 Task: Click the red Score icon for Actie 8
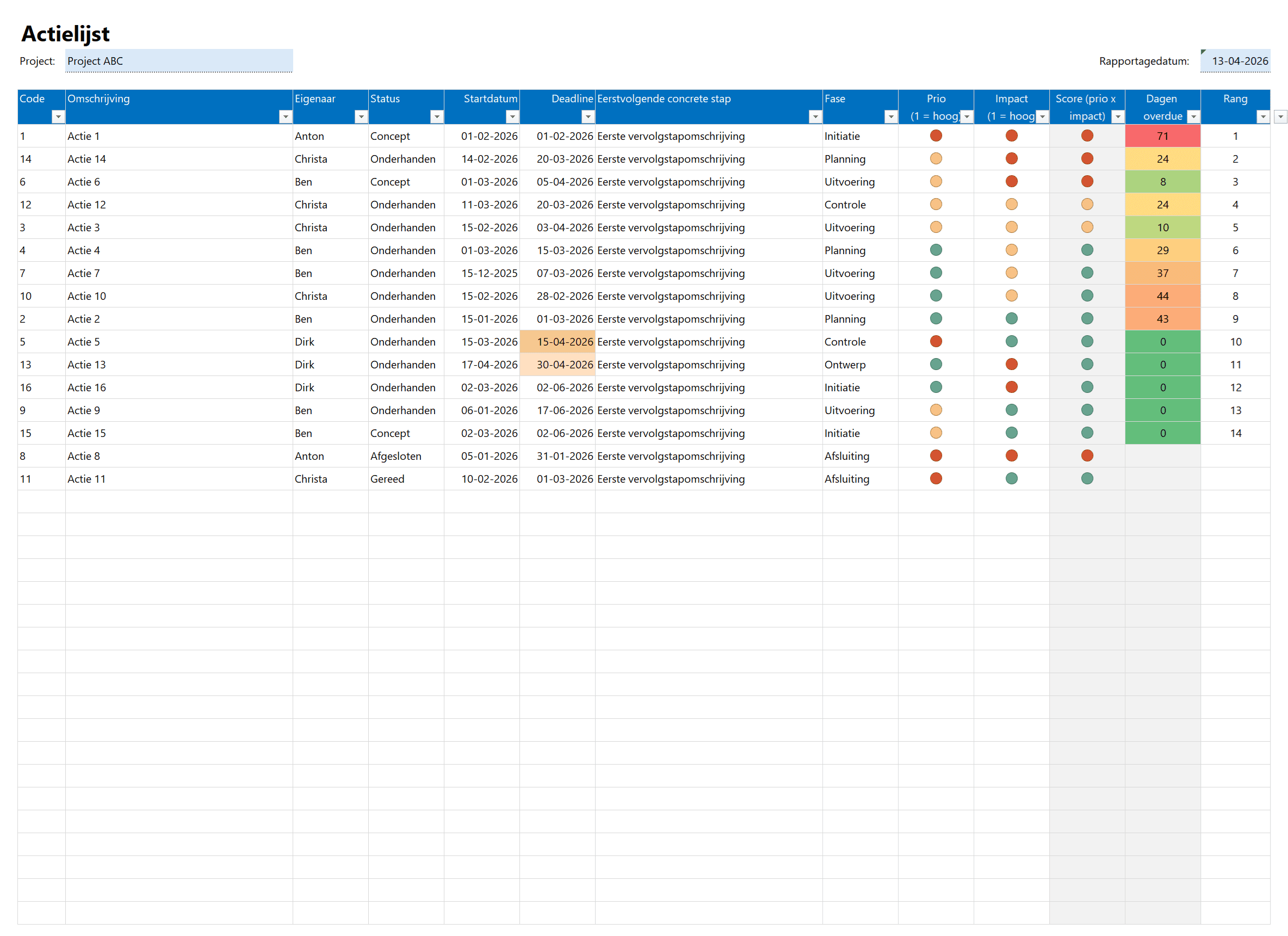[x=1087, y=456]
